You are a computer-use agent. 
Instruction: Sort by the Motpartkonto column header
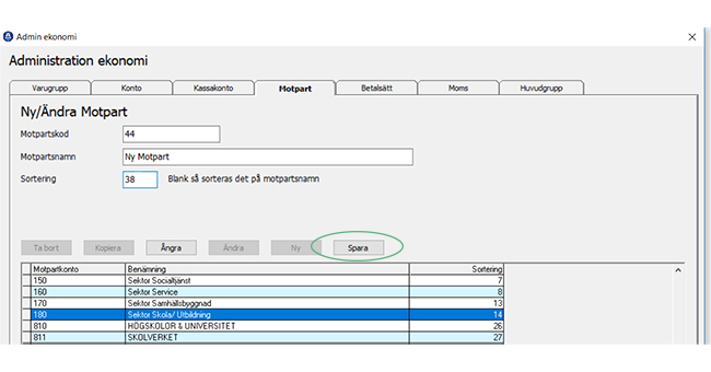[x=78, y=269]
